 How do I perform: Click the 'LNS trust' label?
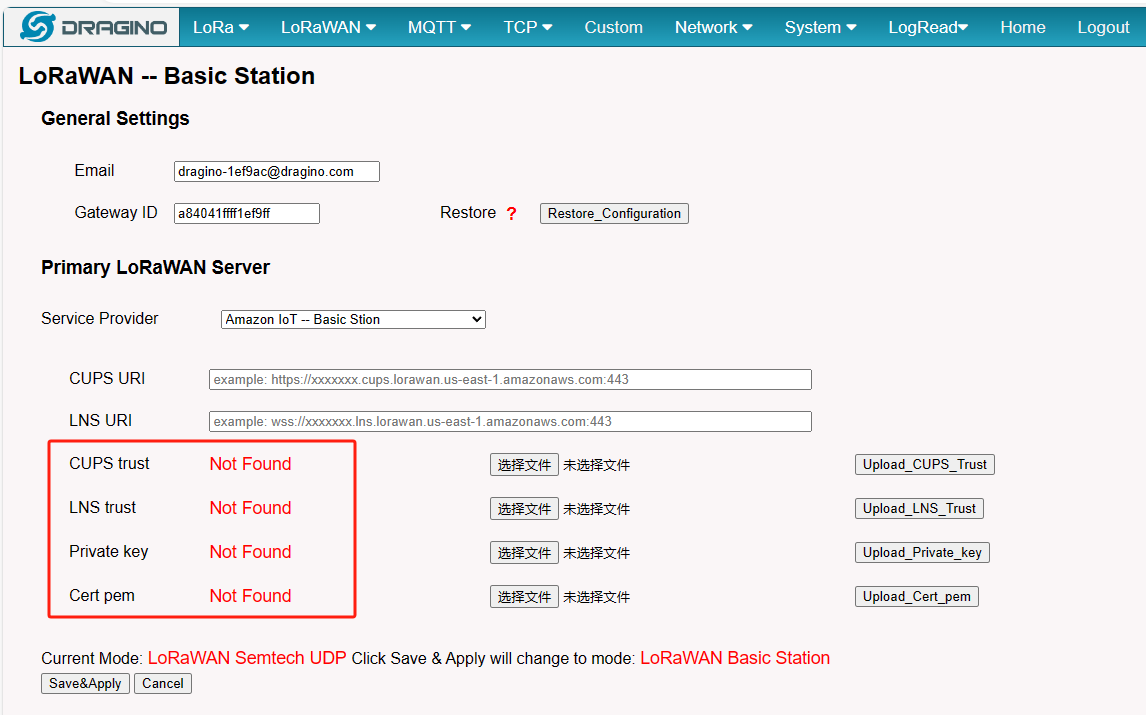click(x=102, y=507)
